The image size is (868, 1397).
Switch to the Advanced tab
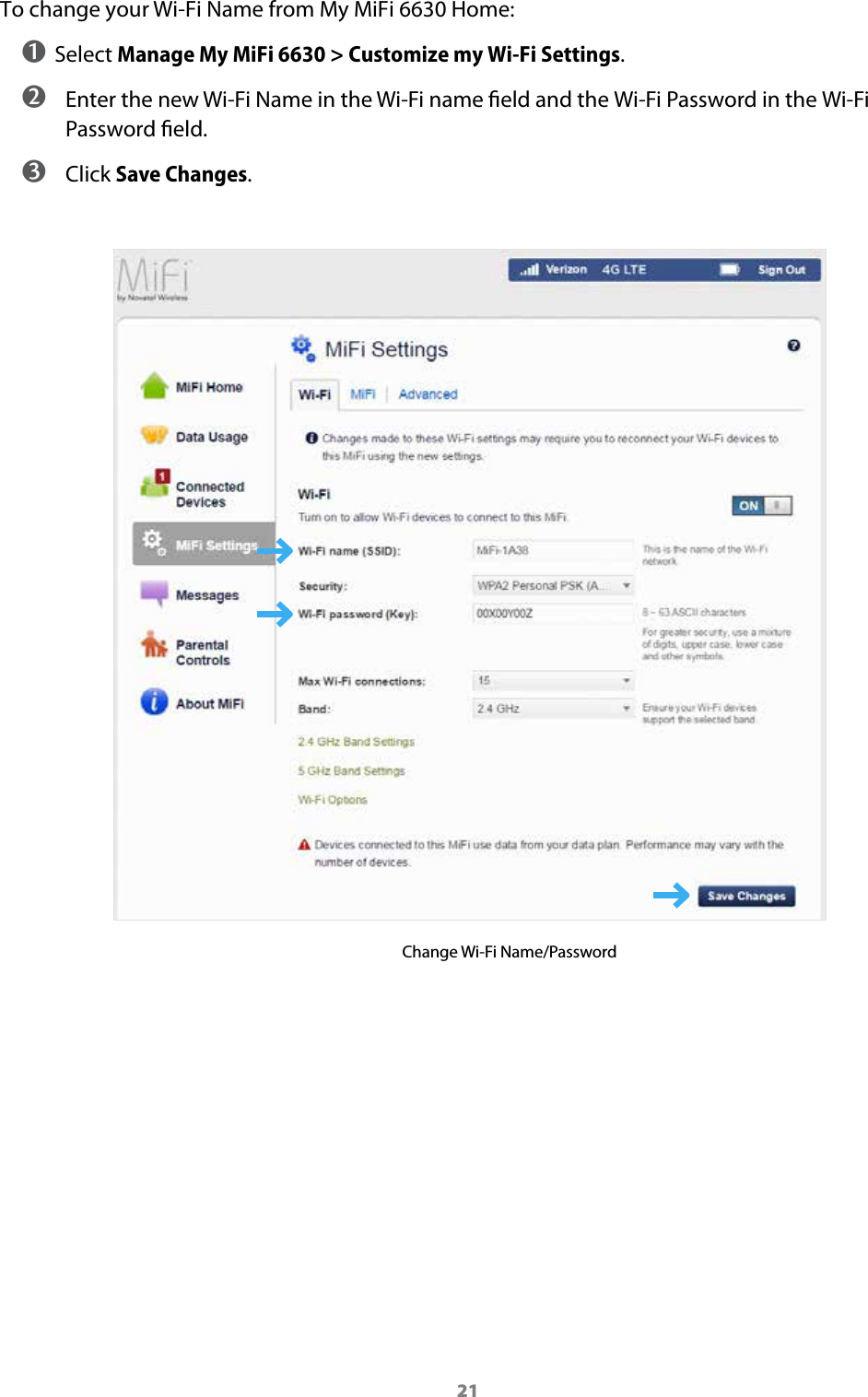tap(428, 393)
